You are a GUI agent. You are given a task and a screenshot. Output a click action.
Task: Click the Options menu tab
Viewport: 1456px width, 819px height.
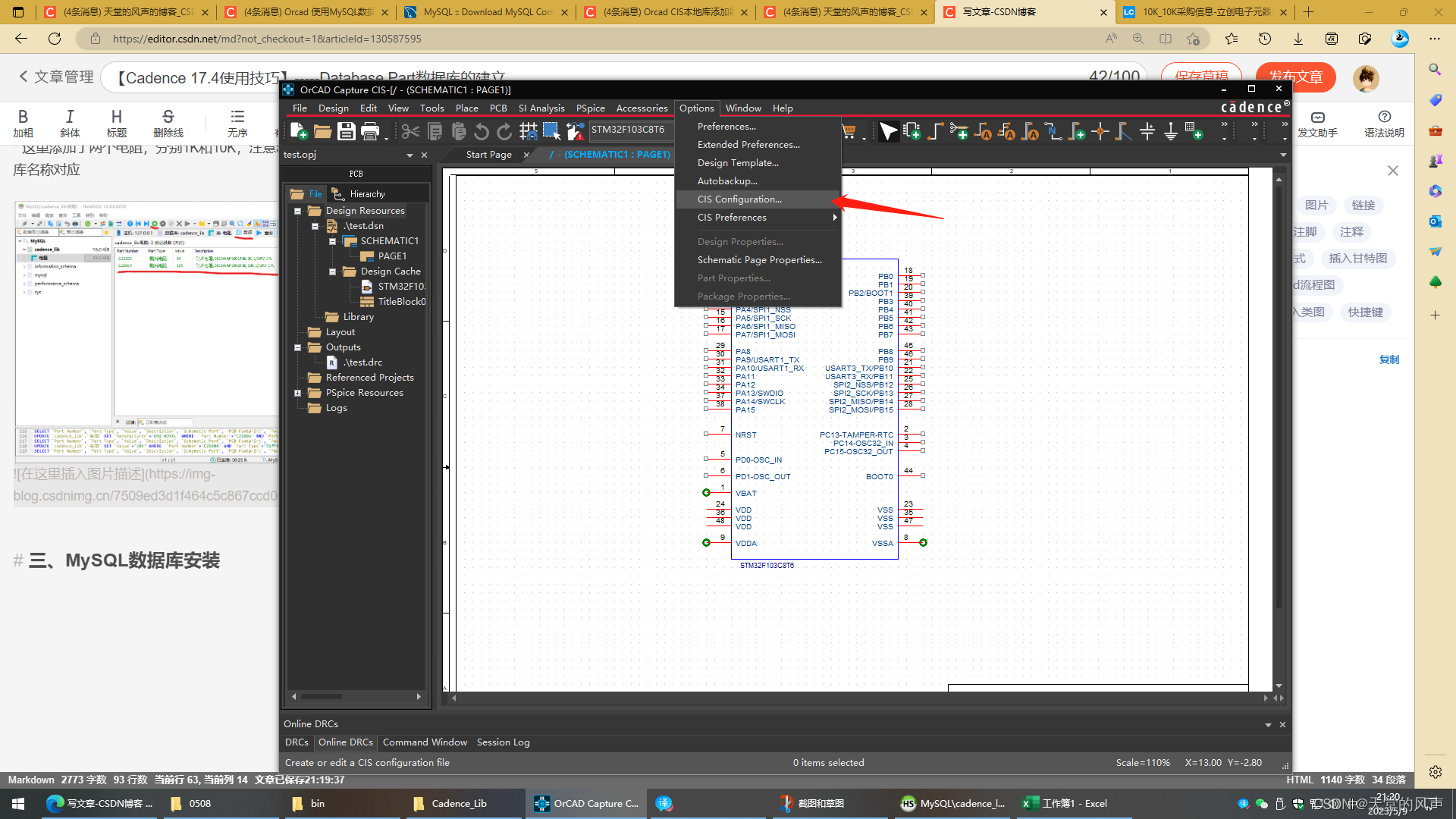(x=697, y=108)
